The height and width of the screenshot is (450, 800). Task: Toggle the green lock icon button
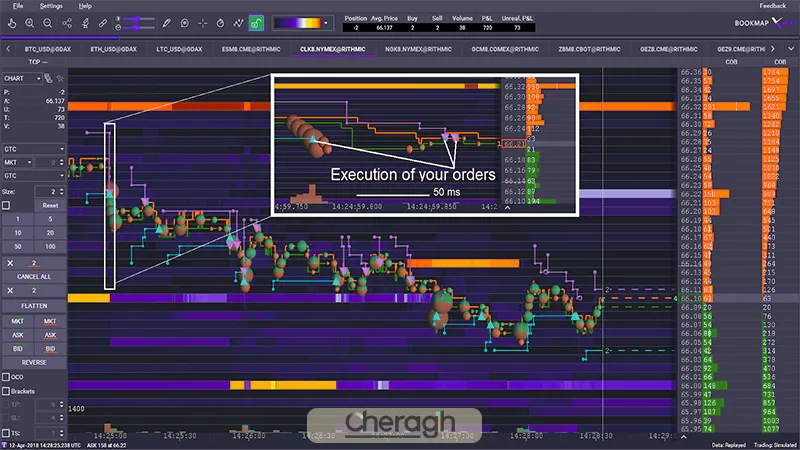pyautogui.click(x=255, y=21)
